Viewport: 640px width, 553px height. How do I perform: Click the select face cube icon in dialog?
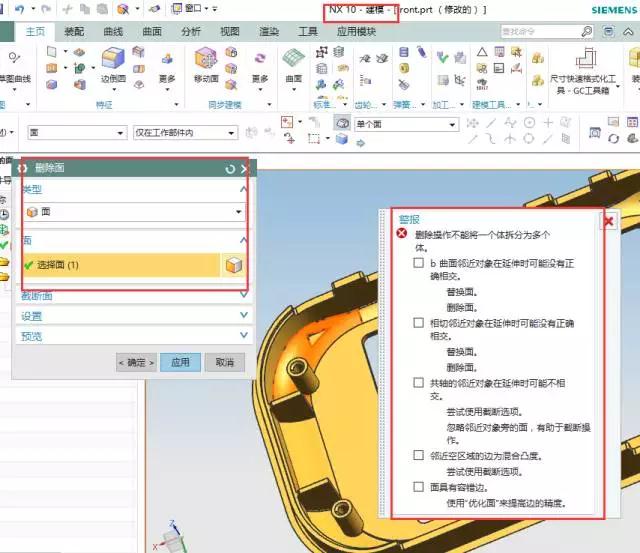(233, 265)
